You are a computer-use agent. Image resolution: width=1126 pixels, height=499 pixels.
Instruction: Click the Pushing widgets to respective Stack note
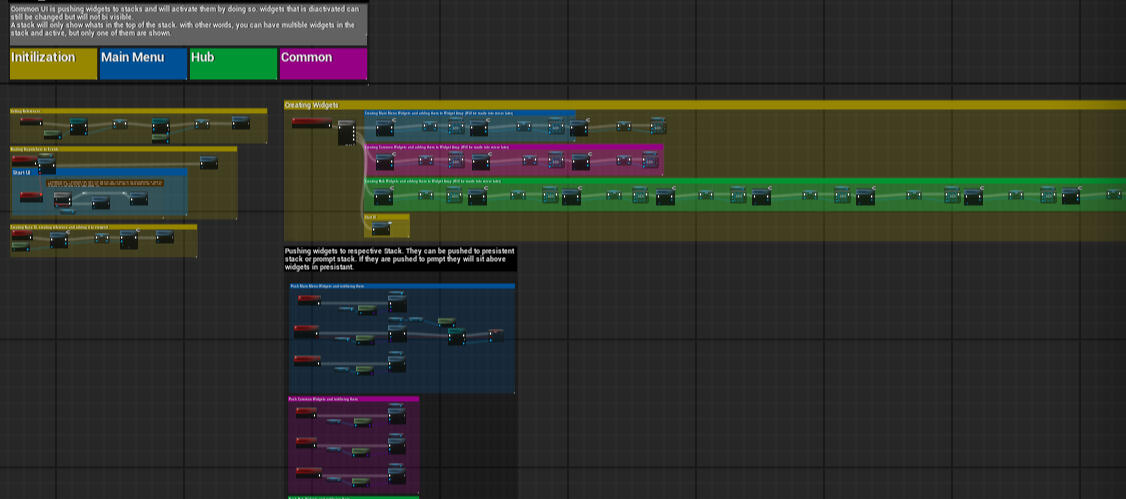coord(400,259)
